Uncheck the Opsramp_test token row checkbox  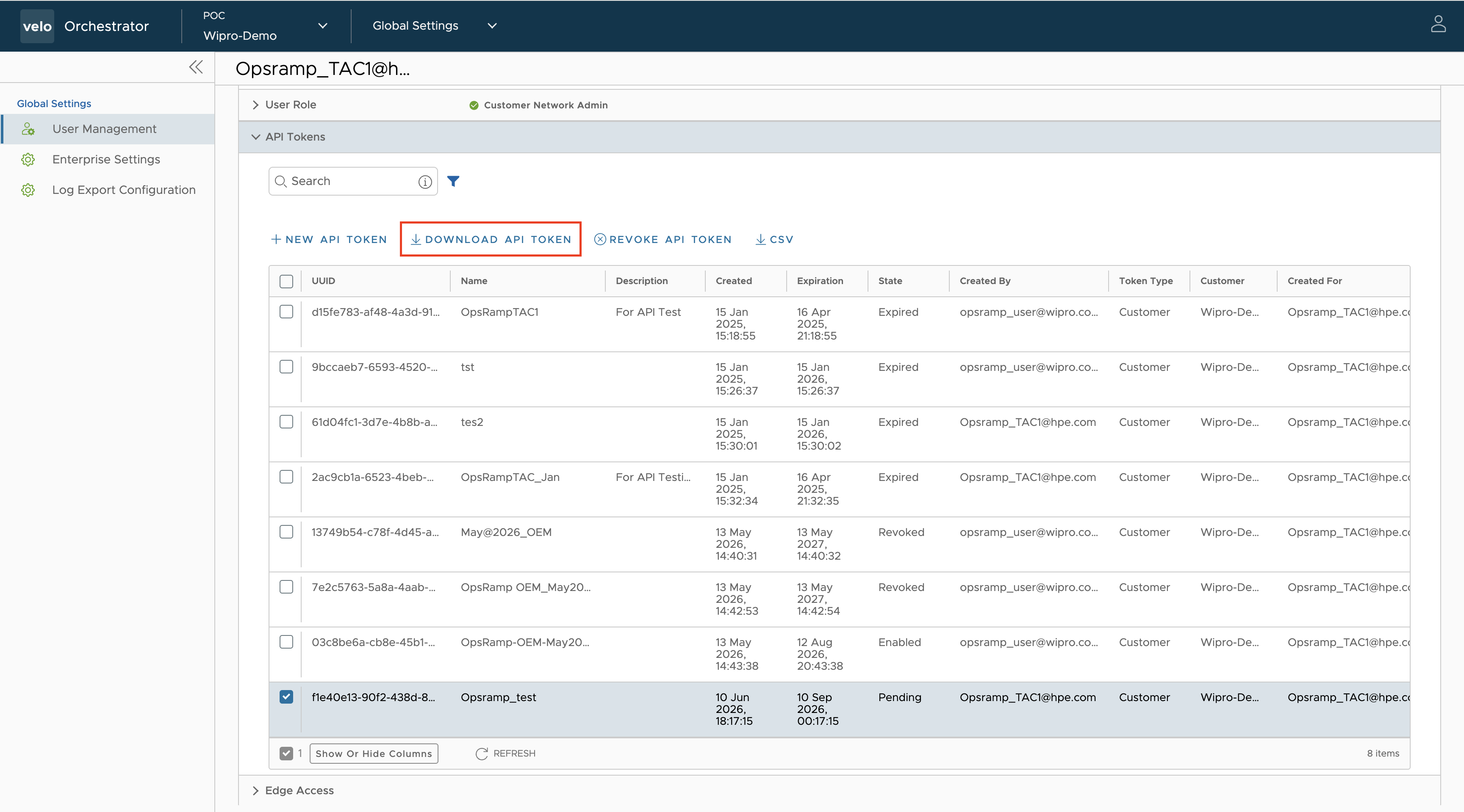pyautogui.click(x=286, y=697)
